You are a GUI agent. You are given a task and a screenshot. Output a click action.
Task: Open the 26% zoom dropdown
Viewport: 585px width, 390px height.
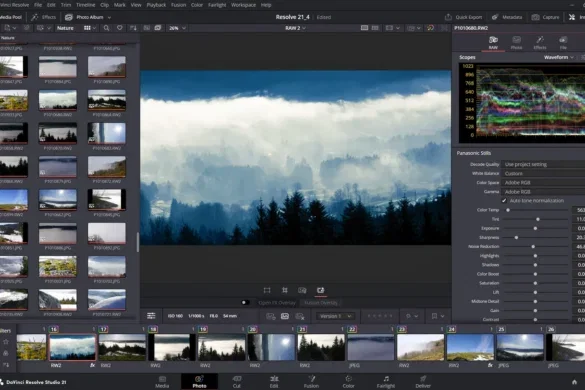point(178,28)
